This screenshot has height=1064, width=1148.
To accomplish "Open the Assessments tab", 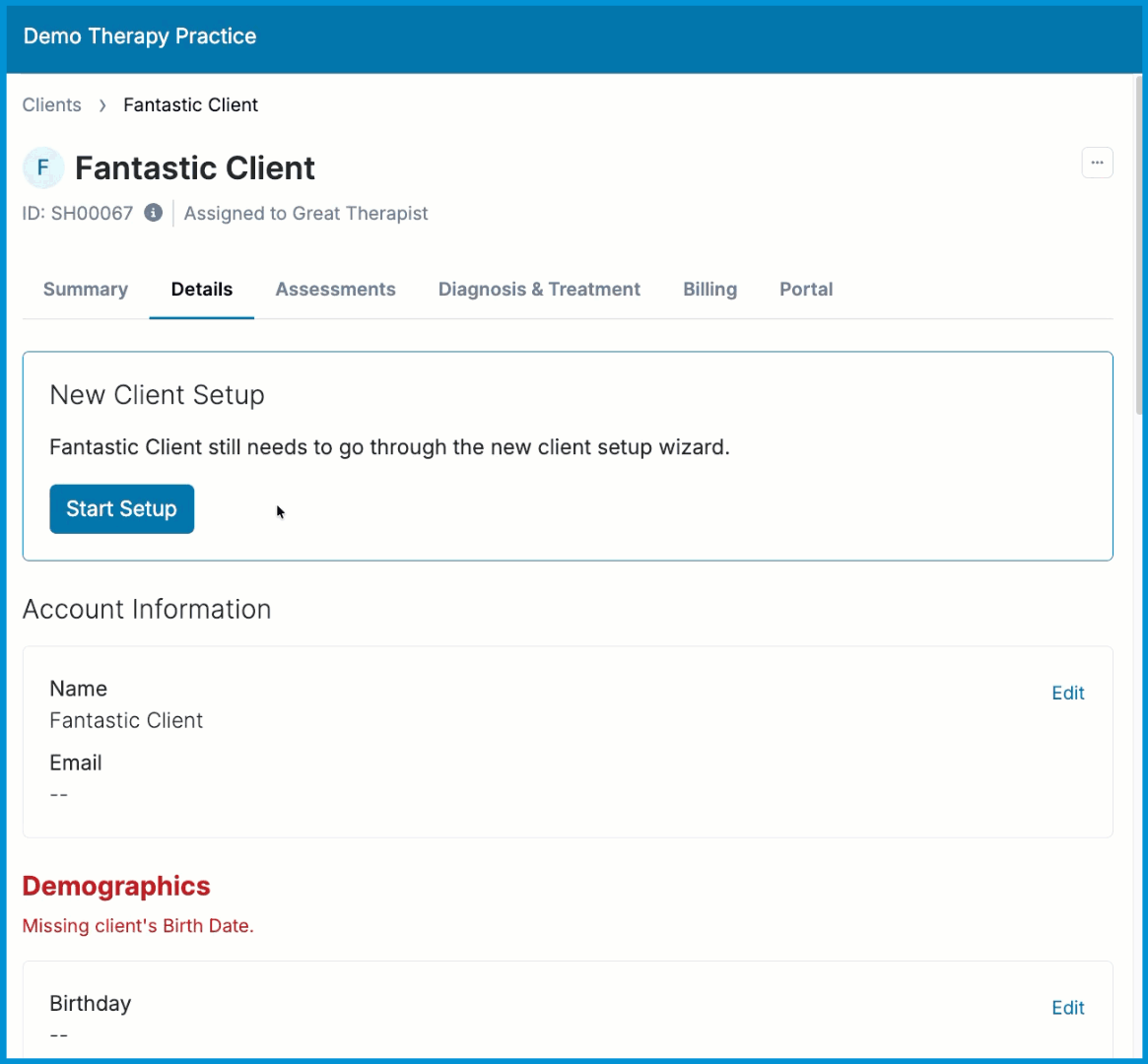I will click(335, 289).
